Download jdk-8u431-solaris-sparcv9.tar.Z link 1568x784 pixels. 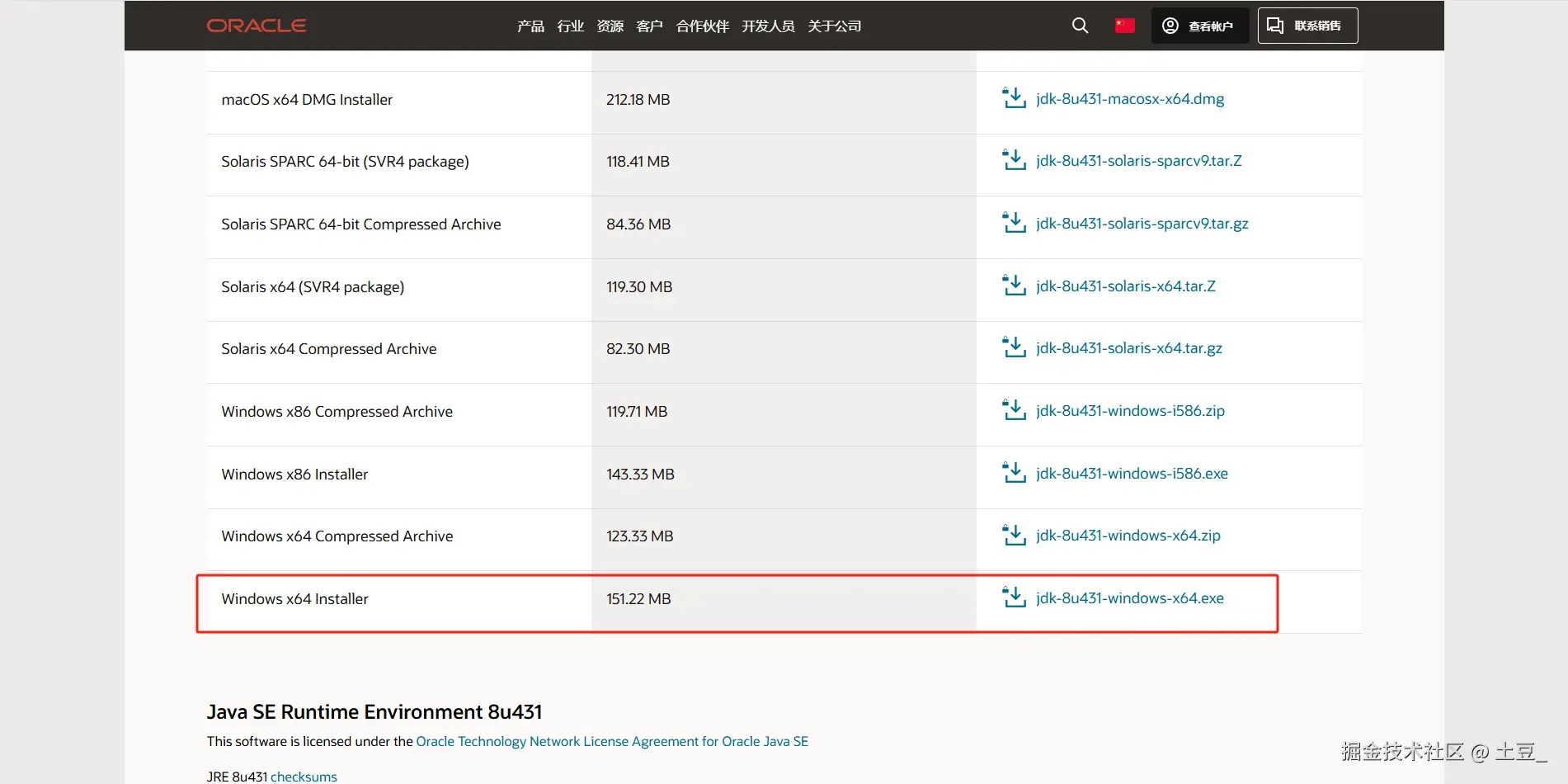click(x=1139, y=161)
